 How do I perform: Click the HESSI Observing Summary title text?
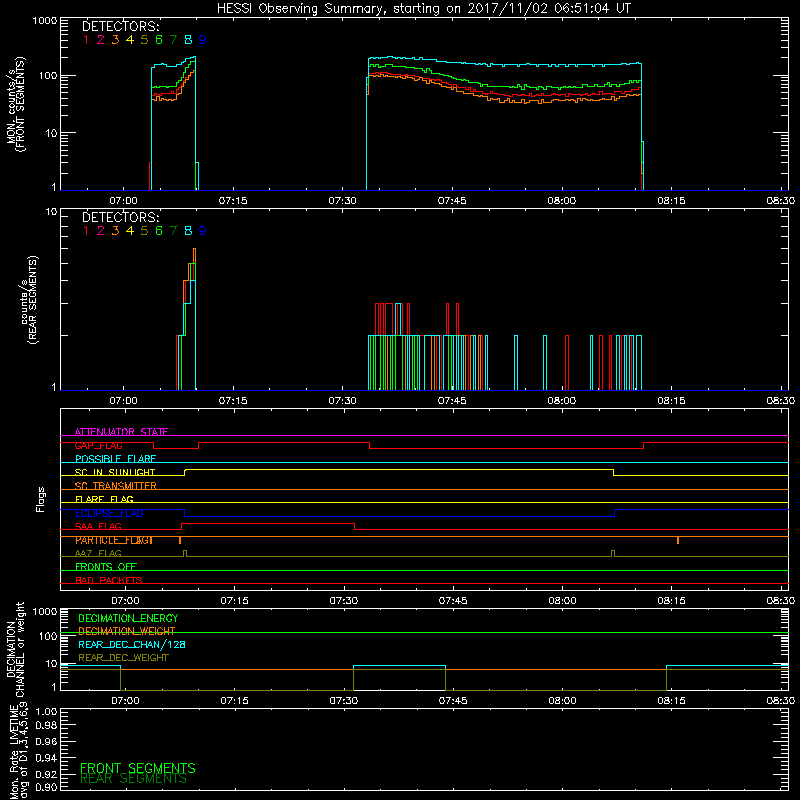(423, 9)
